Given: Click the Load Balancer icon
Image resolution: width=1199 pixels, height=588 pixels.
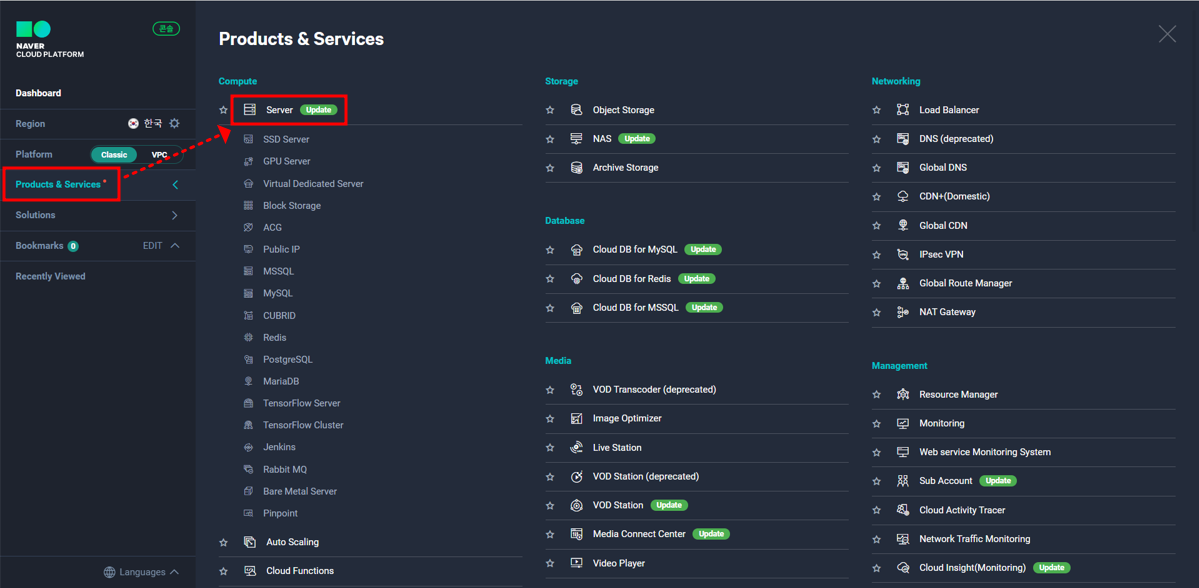Looking at the screenshot, I should point(903,110).
